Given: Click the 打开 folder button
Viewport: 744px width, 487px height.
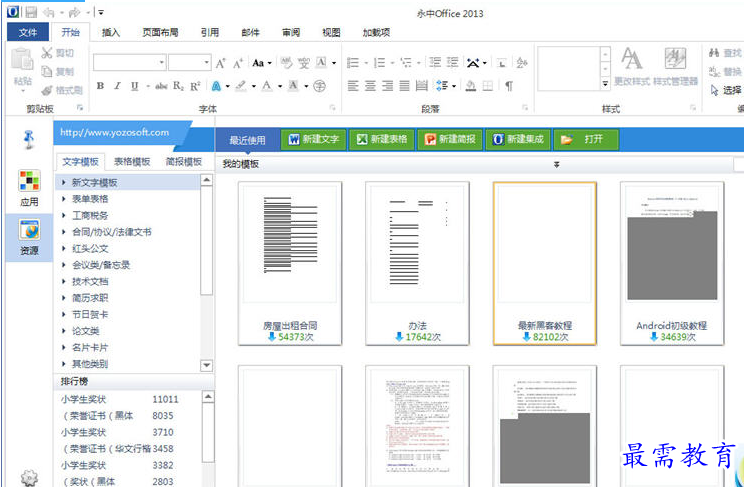Looking at the screenshot, I should 586,139.
